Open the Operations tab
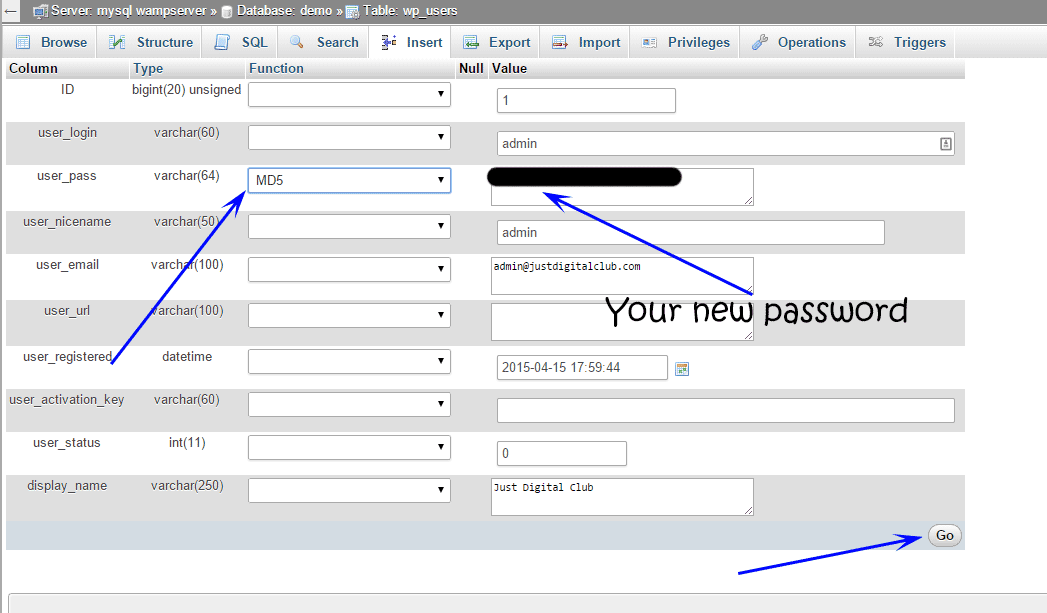 coord(798,42)
